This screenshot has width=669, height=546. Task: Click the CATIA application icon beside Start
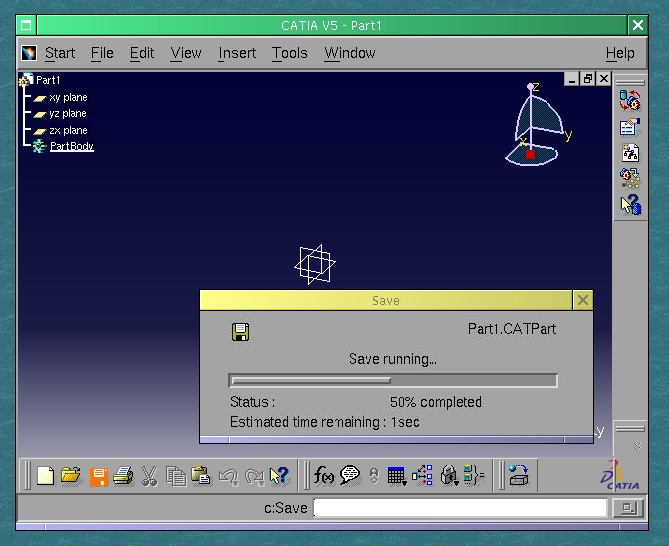[29, 53]
